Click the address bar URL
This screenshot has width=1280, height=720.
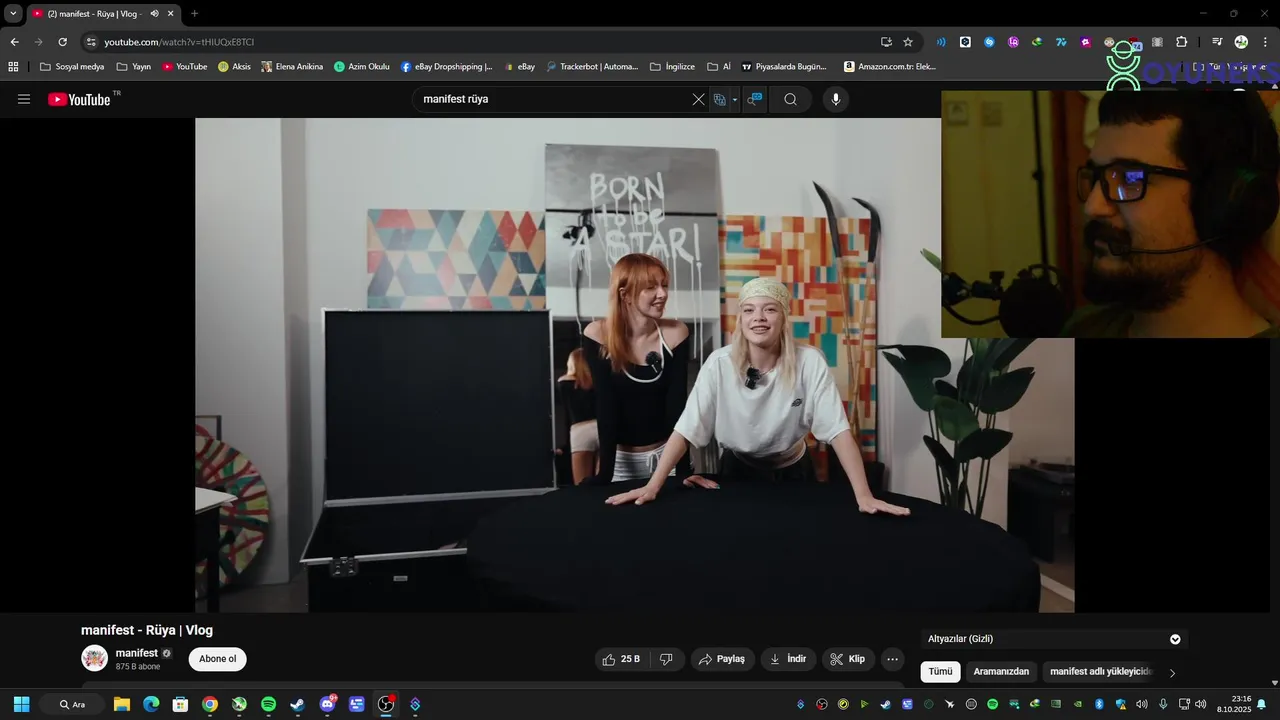pyautogui.click(x=179, y=42)
